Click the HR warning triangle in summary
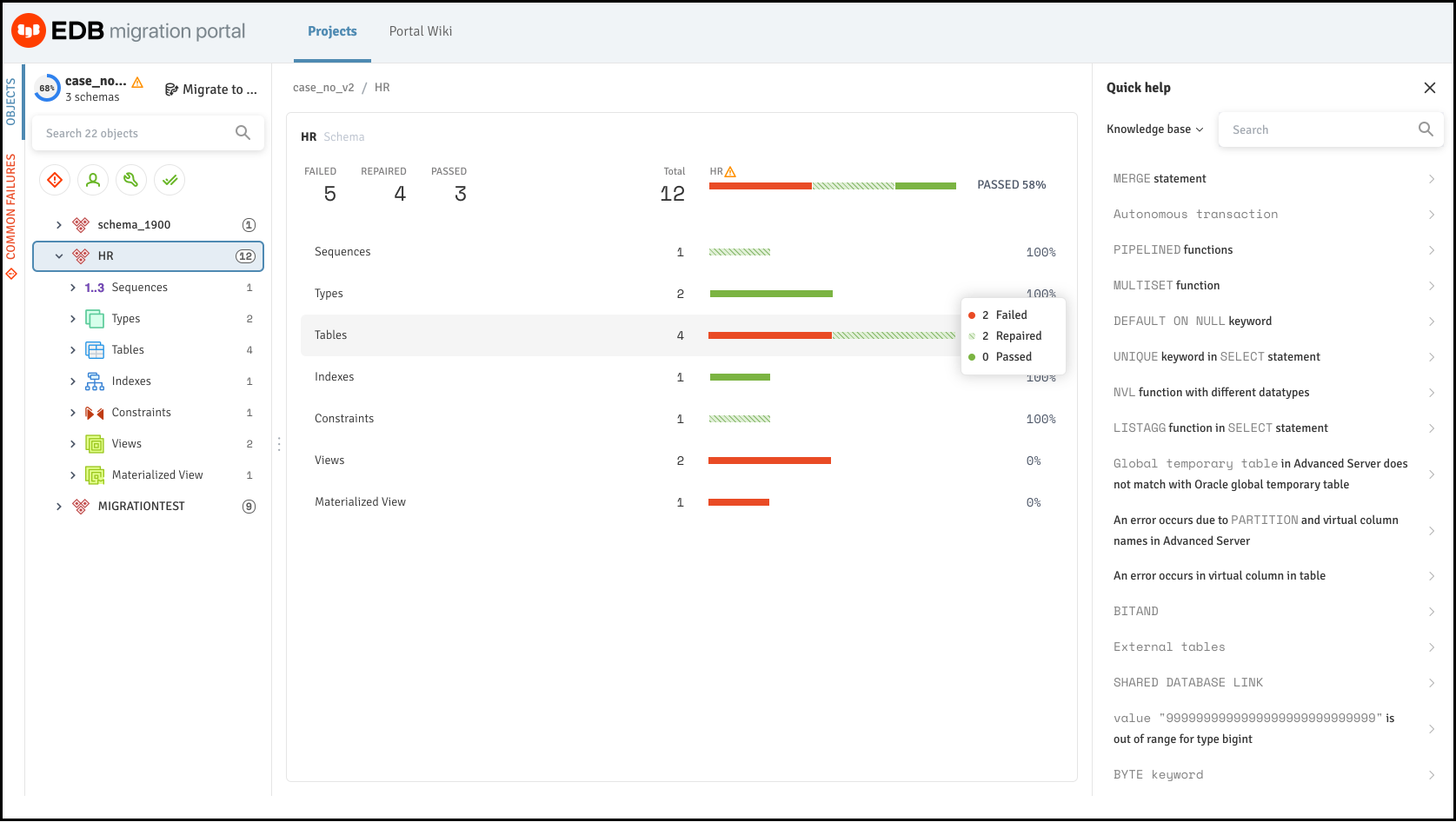This screenshot has width=1456, height=822. [x=730, y=172]
